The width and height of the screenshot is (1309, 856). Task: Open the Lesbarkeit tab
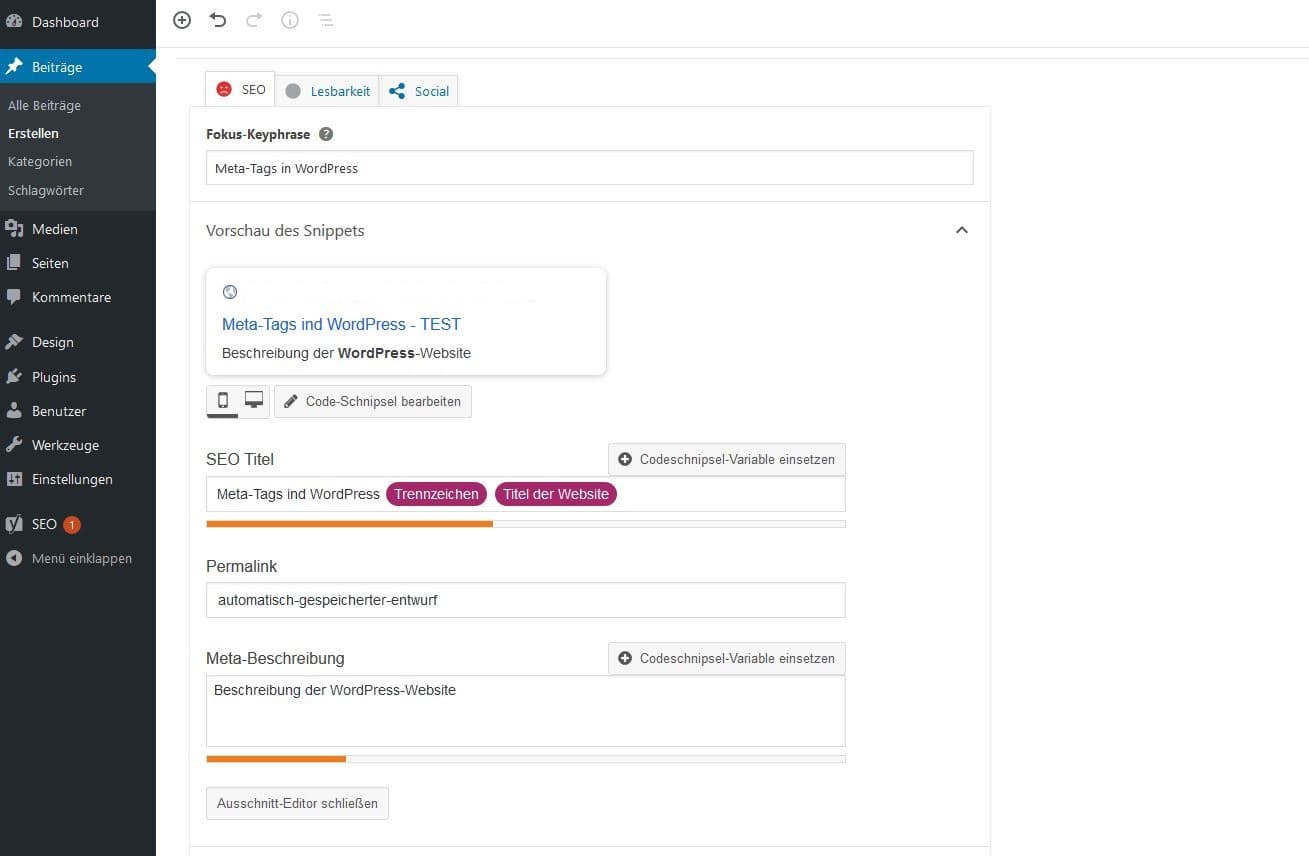(327, 91)
